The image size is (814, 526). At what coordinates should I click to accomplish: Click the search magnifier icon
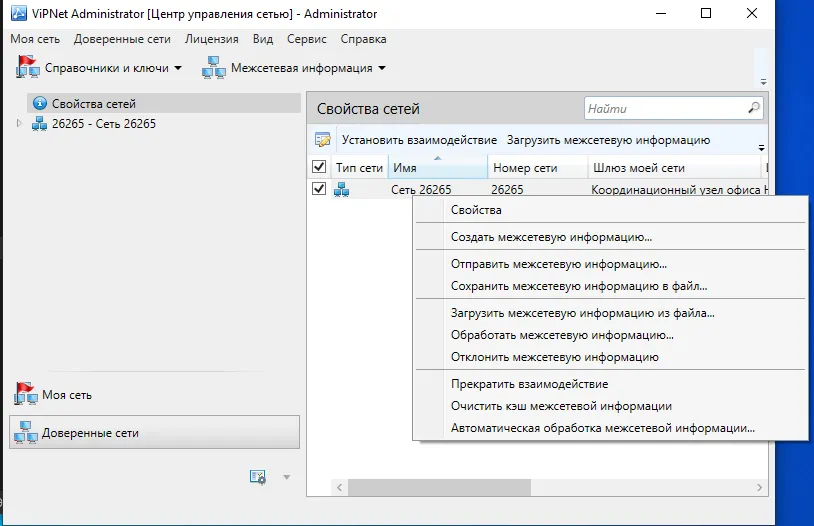coord(753,108)
